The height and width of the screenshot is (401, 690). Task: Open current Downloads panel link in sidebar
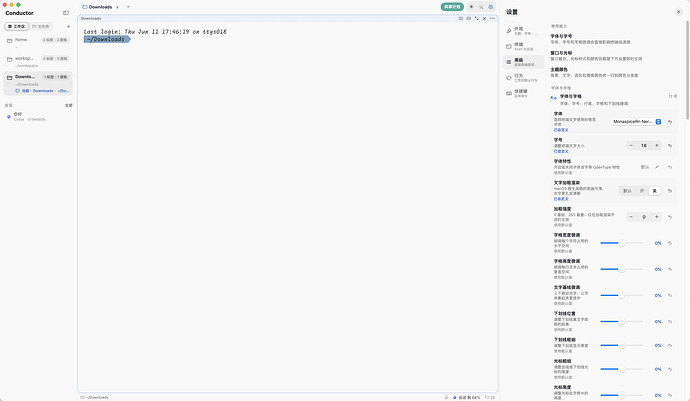[x=42, y=91]
